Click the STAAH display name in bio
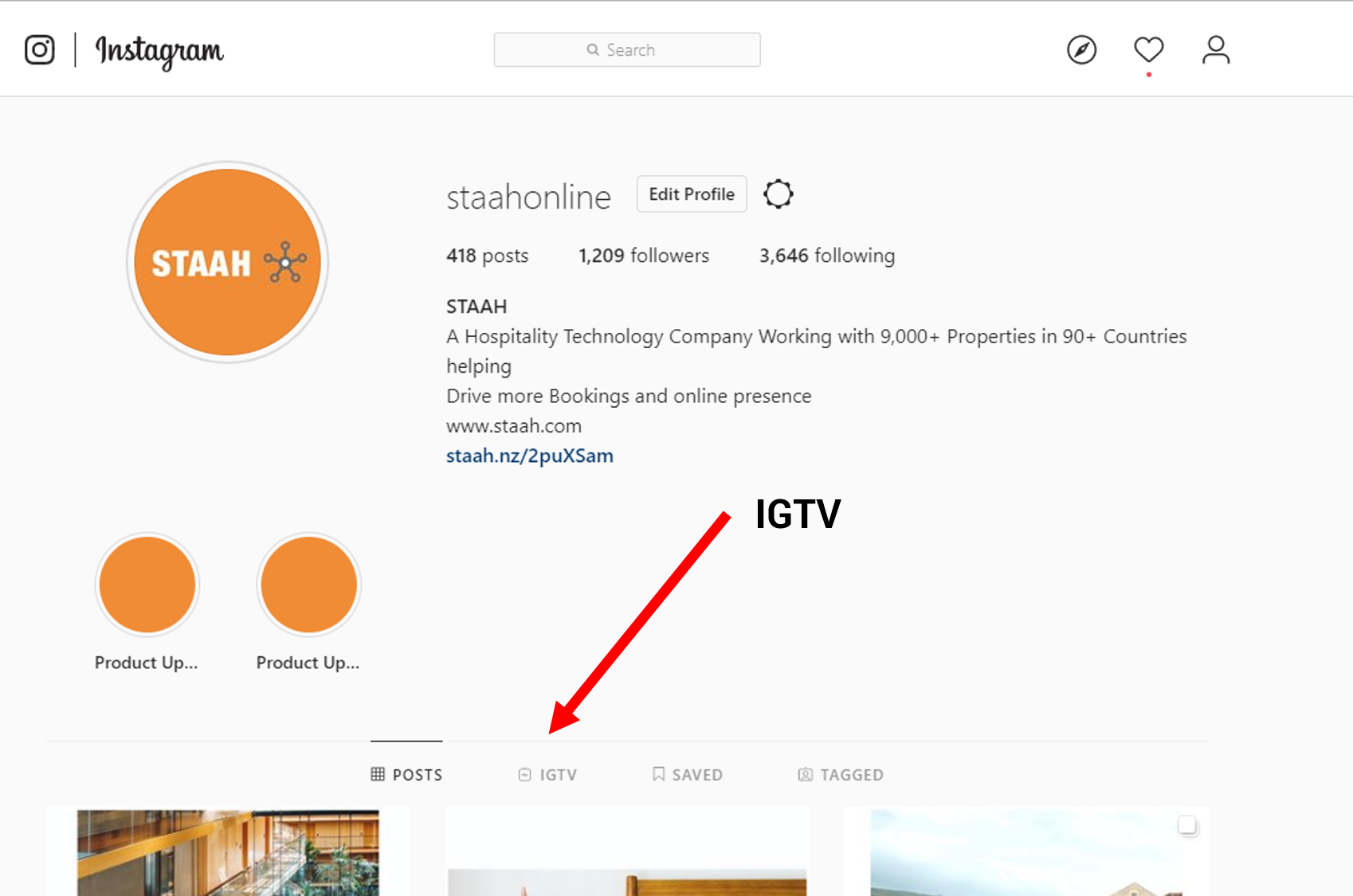This screenshot has width=1353, height=896. (476, 307)
